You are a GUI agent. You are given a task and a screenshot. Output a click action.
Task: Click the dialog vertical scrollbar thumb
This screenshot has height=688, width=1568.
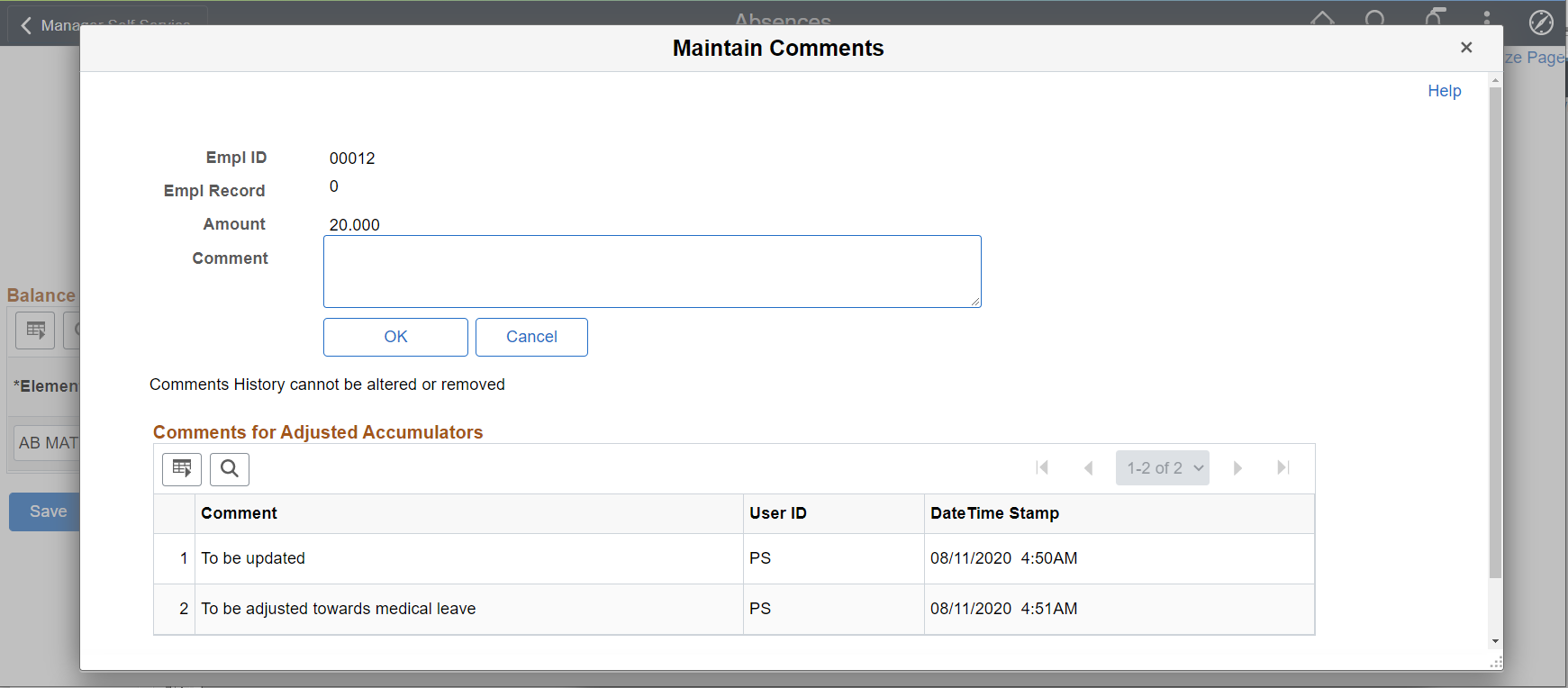(x=1495, y=332)
